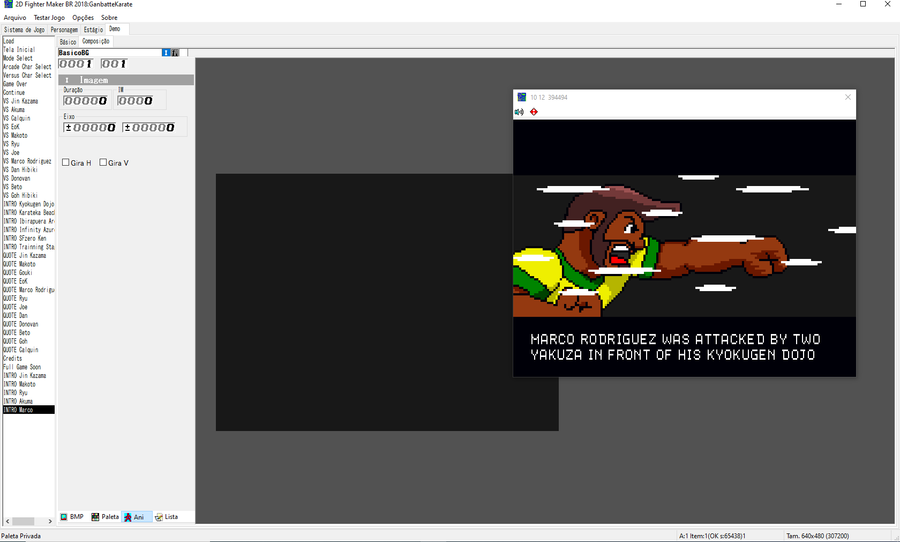The width and height of the screenshot is (900, 542).
Task: Click 'Paleta Privada' in status bar
Action: click(x=21, y=536)
